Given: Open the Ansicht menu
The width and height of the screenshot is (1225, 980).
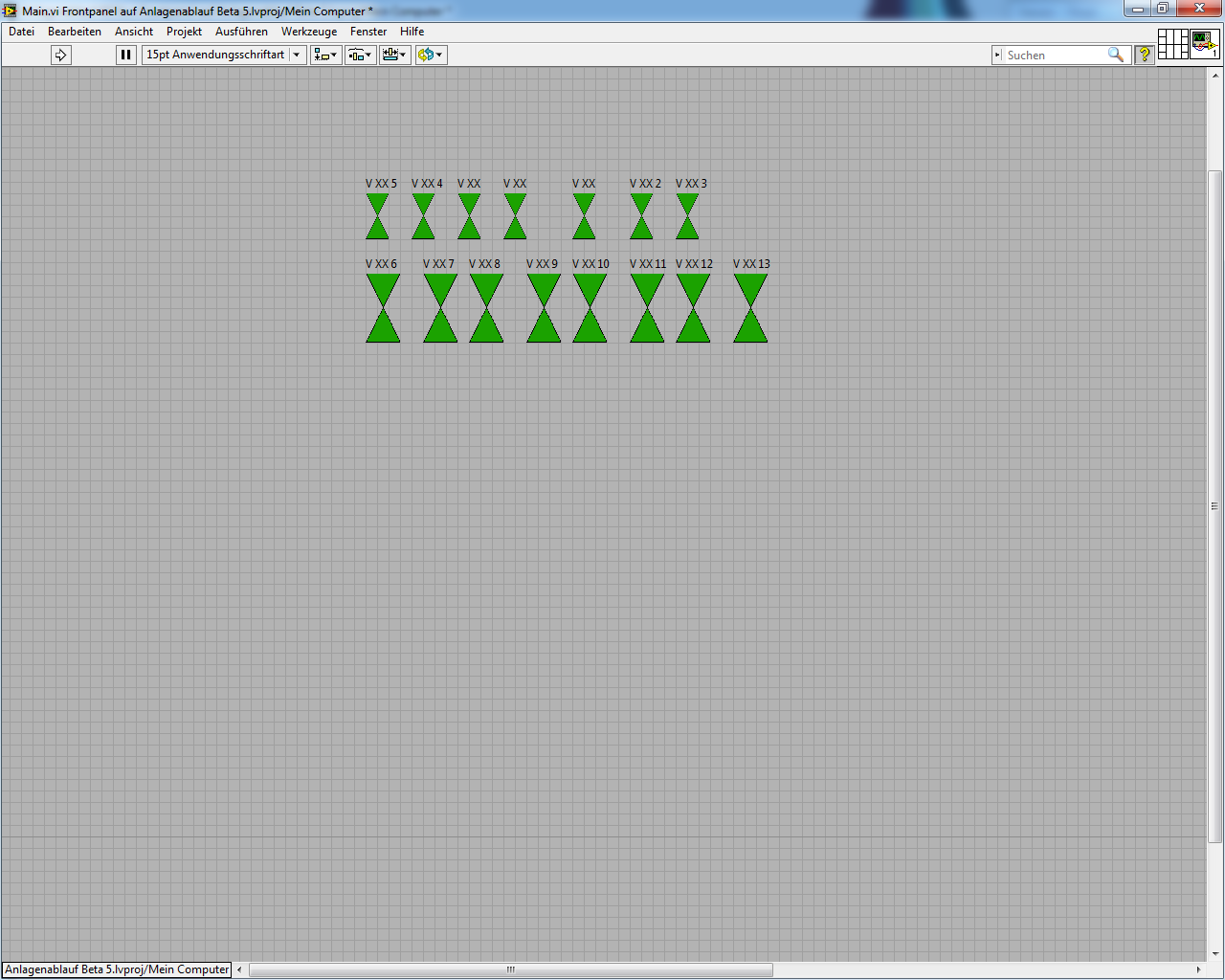Looking at the screenshot, I should tap(134, 32).
